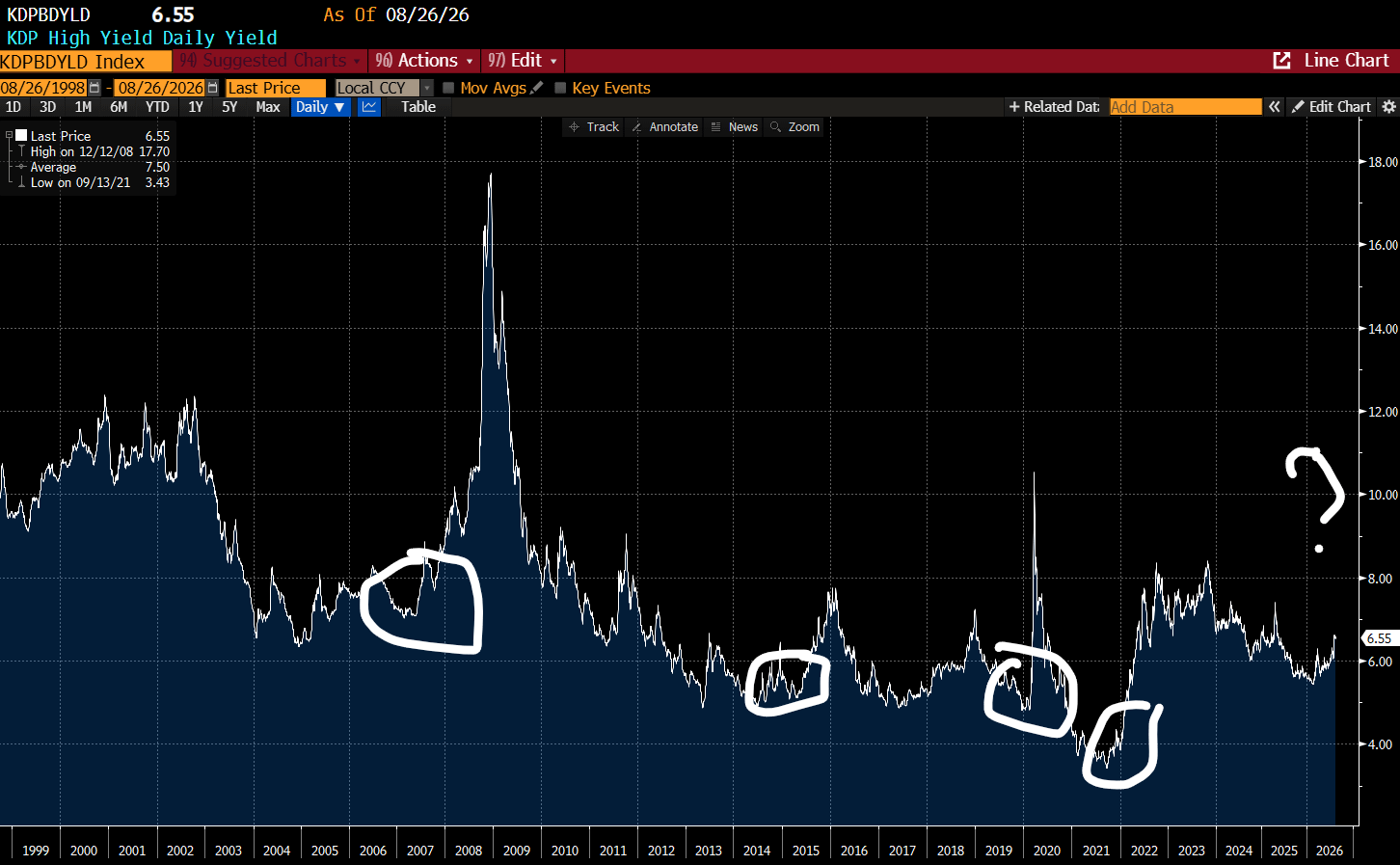
Task: Click the 2026 x-axis label
Action: (1330, 851)
